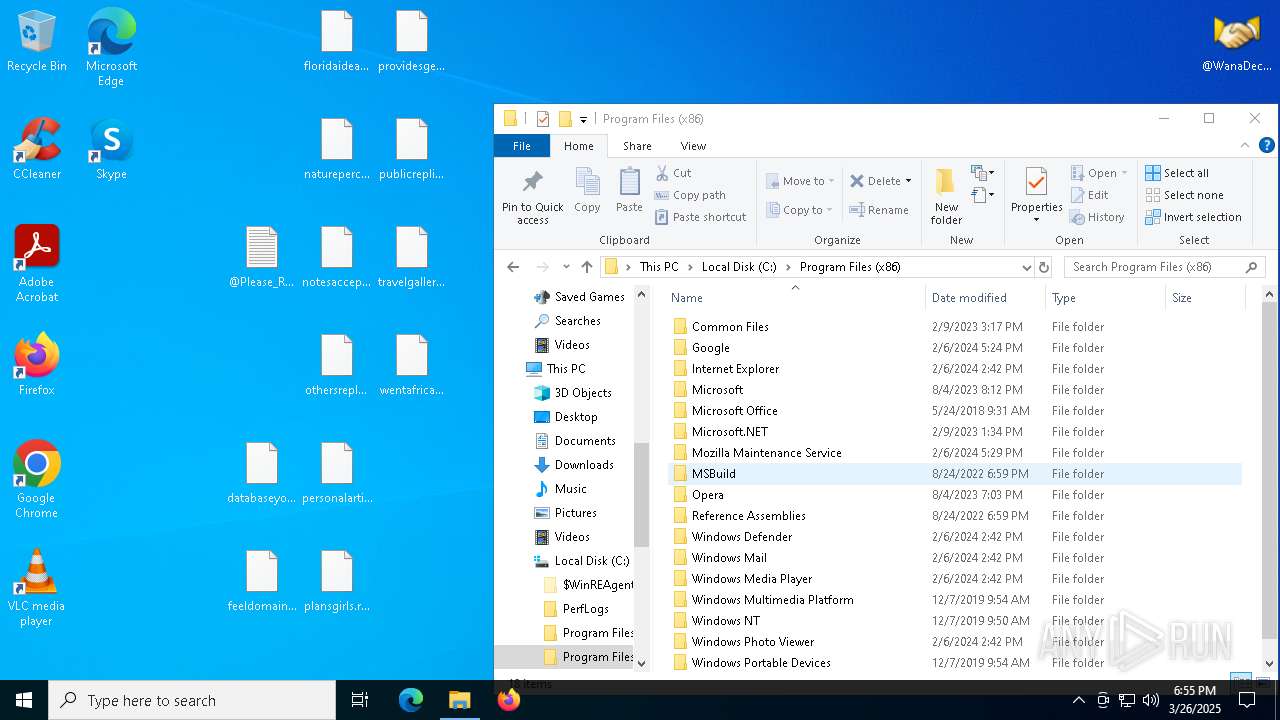Image resolution: width=1280 pixels, height=720 pixels.
Task: Select the Opera folder
Action: tap(955, 495)
